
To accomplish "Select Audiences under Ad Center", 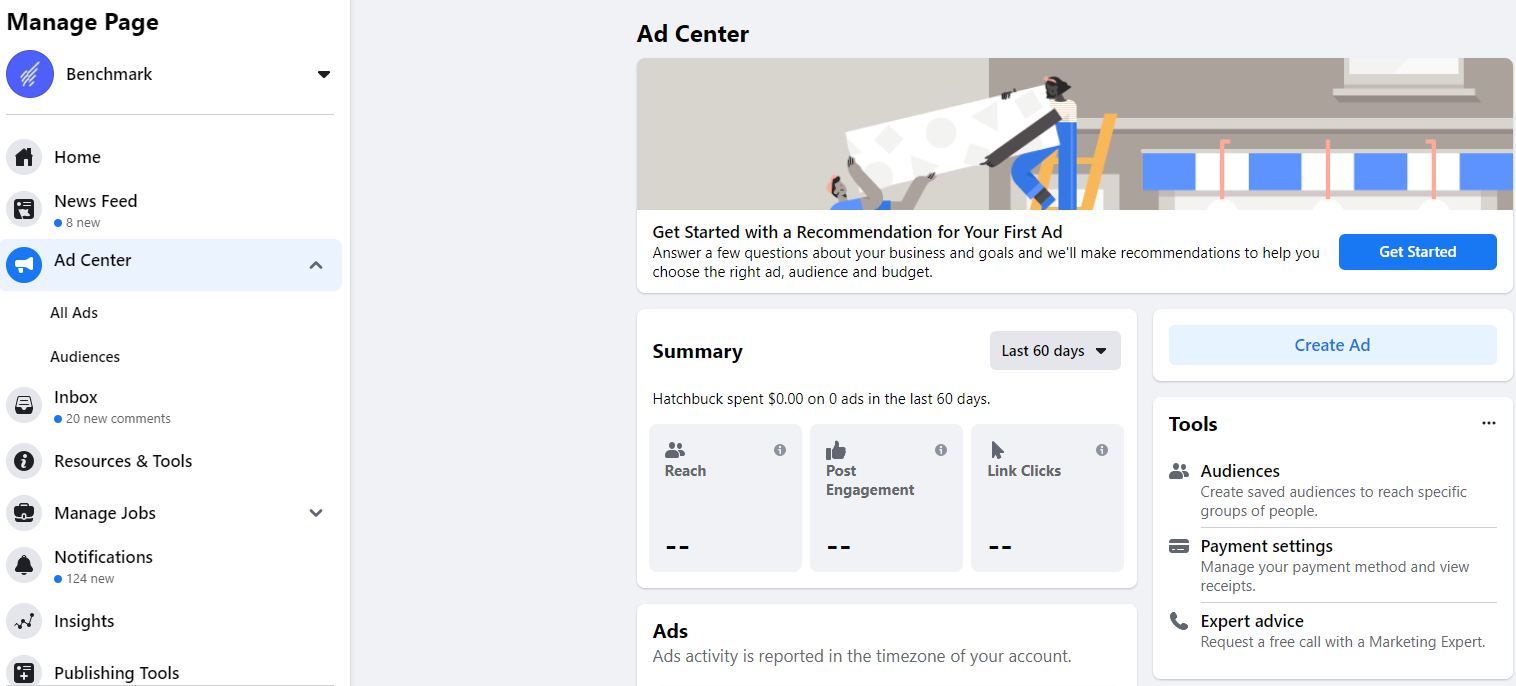I will coord(85,357).
